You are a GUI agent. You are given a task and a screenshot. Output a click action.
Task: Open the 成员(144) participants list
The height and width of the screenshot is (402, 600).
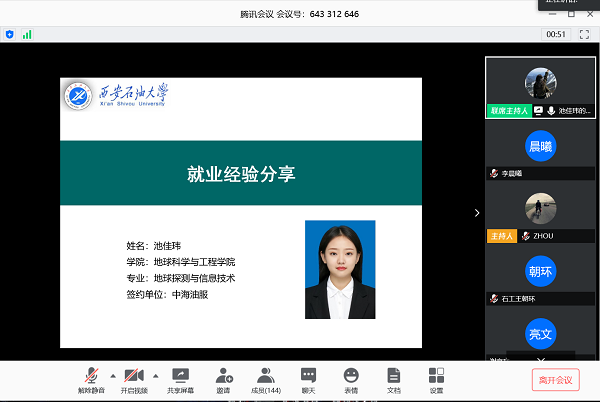[x=266, y=379]
